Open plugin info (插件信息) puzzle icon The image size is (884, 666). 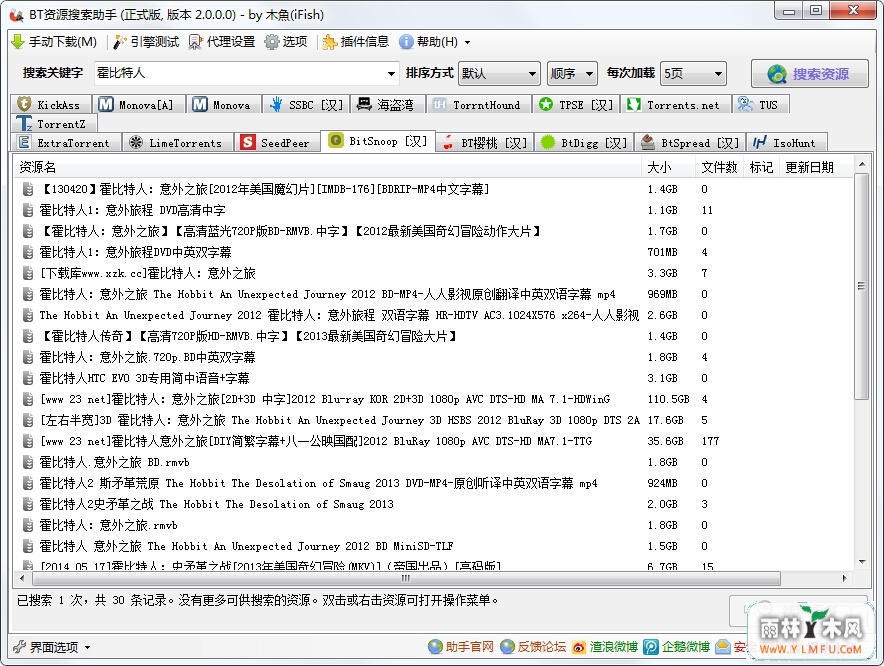[x=329, y=42]
